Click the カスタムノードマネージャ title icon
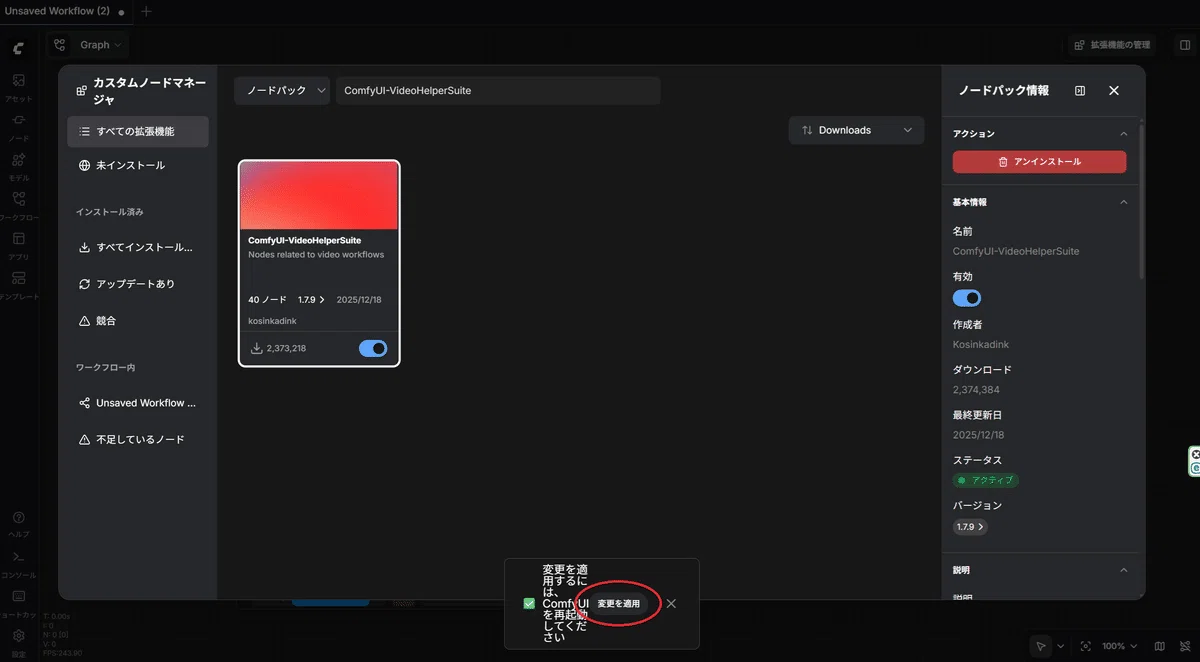This screenshot has height=662, width=1200. pos(82,91)
